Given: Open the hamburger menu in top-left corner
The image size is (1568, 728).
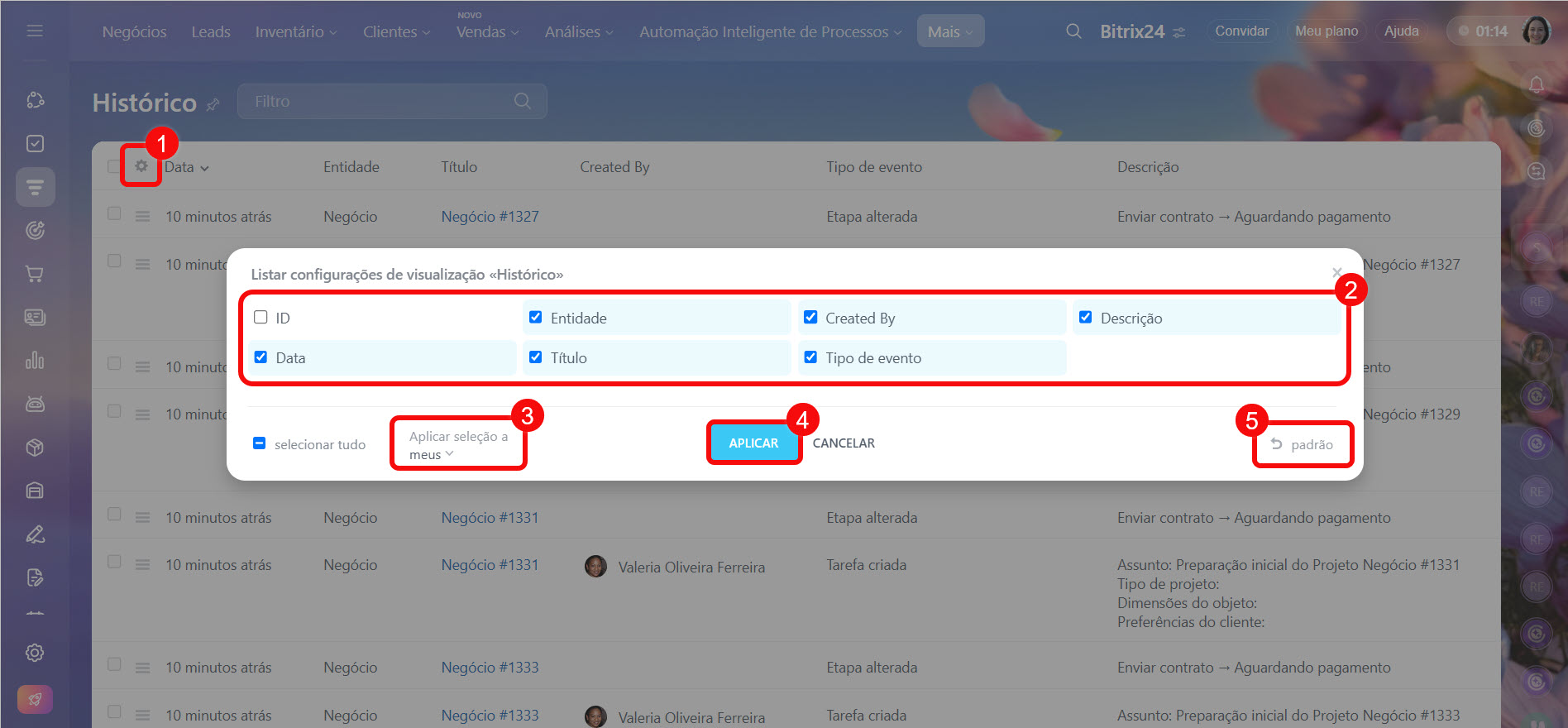Looking at the screenshot, I should tap(35, 31).
